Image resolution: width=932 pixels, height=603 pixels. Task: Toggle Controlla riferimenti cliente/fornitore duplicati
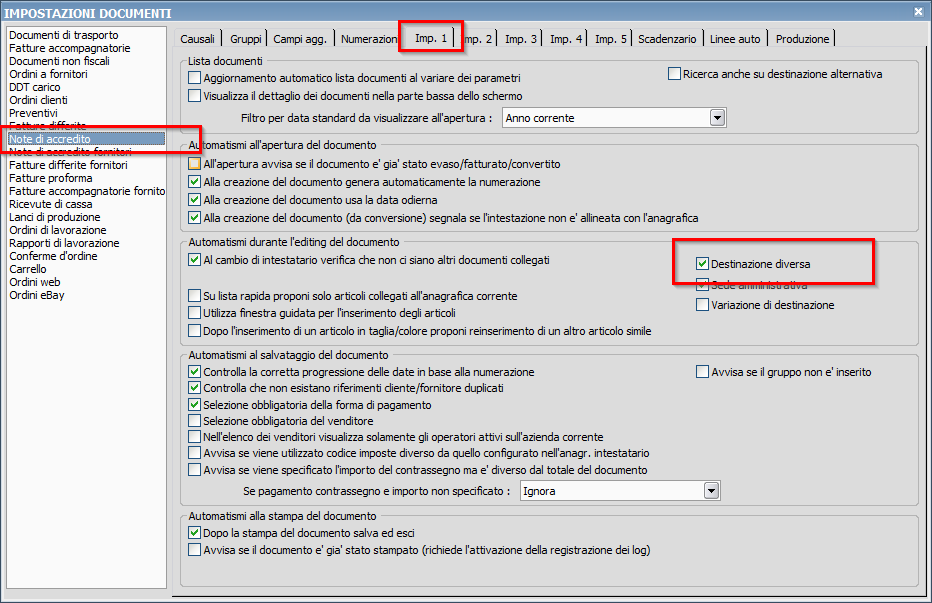pos(194,388)
